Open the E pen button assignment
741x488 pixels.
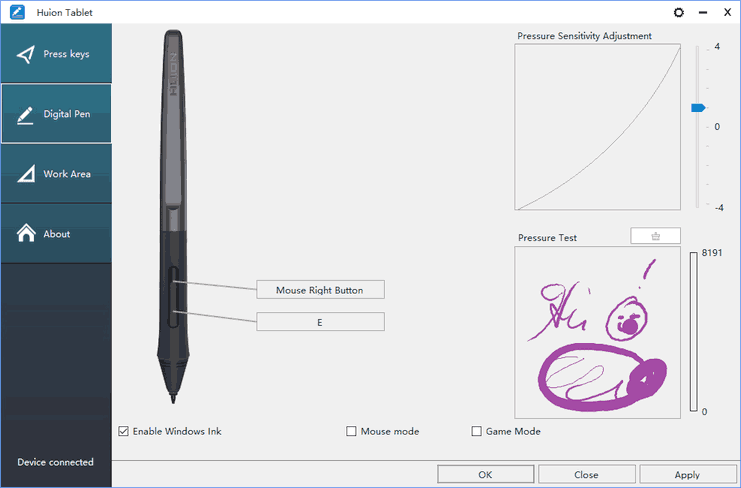[320, 322]
